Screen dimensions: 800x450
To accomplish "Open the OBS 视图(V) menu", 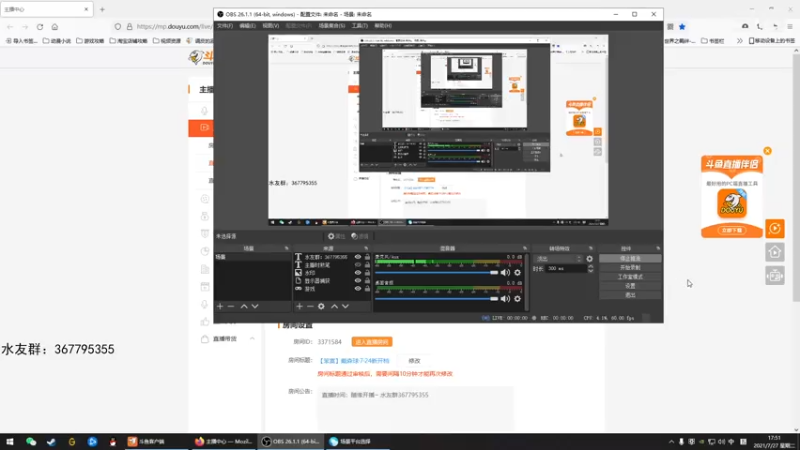I will [270, 26].
